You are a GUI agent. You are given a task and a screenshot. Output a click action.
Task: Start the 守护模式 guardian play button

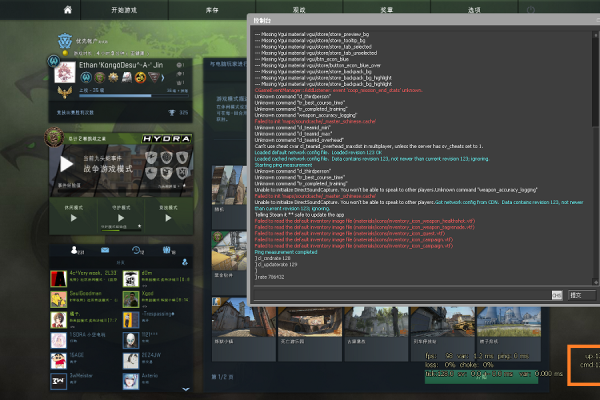121,218
